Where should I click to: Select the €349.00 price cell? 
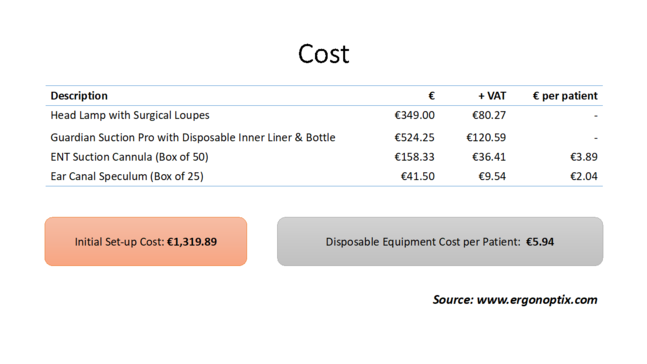click(414, 115)
